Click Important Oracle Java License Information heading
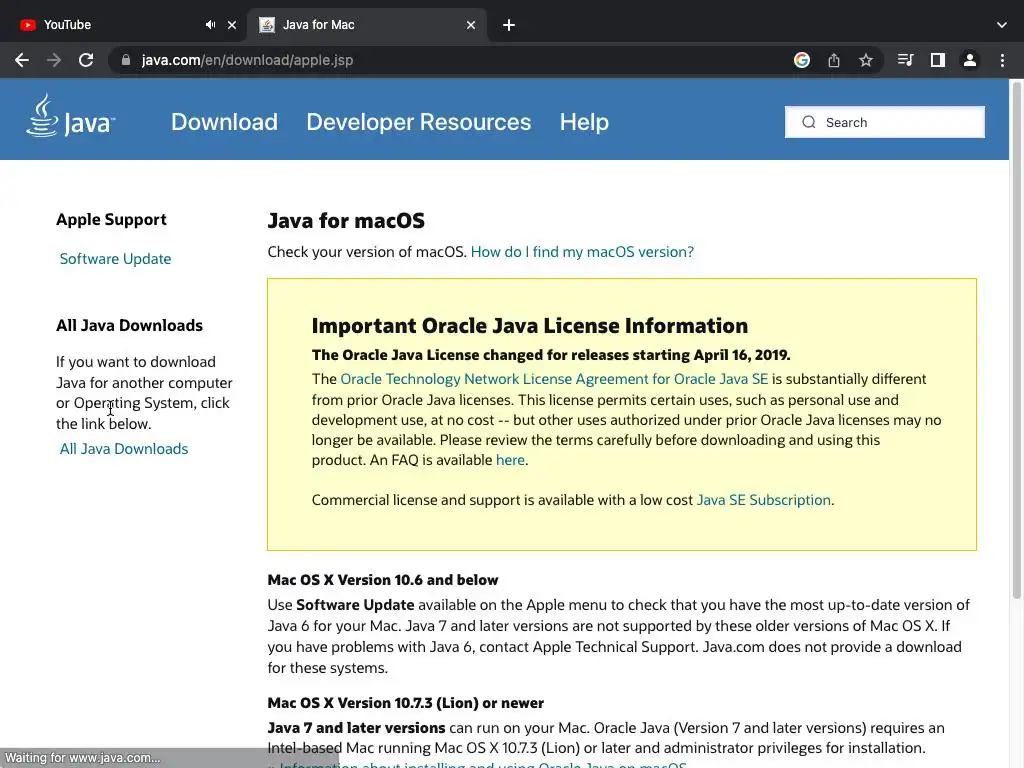Image resolution: width=1024 pixels, height=768 pixels. click(x=530, y=325)
